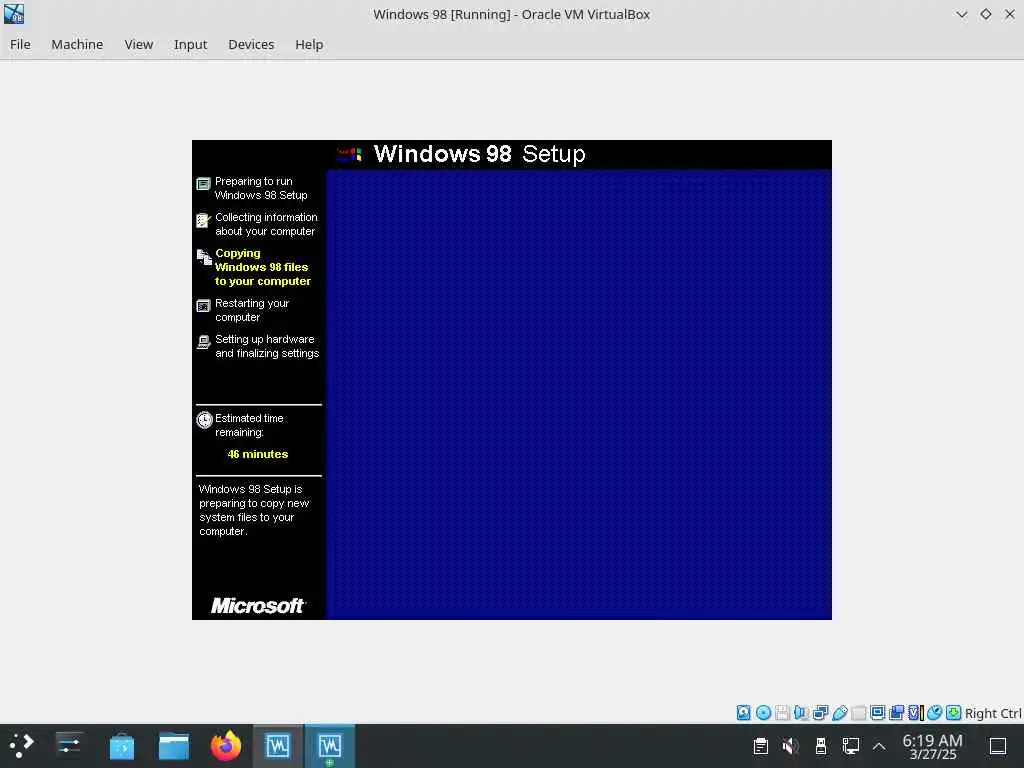This screenshot has width=1024, height=768.
Task: Click the keyboard capture green arrow icon
Action: 953,712
